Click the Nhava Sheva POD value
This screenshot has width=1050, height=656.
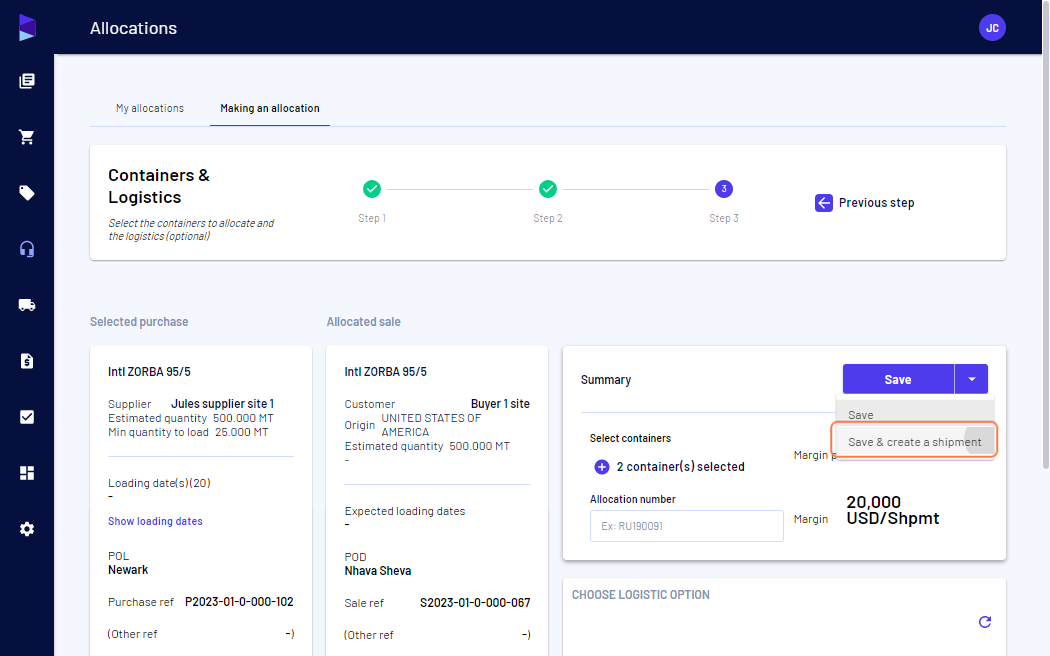[378, 571]
